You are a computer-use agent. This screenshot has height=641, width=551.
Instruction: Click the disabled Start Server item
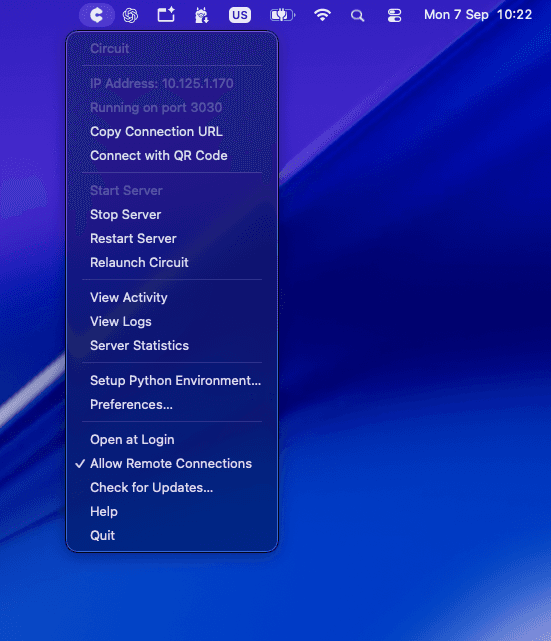pos(172,191)
